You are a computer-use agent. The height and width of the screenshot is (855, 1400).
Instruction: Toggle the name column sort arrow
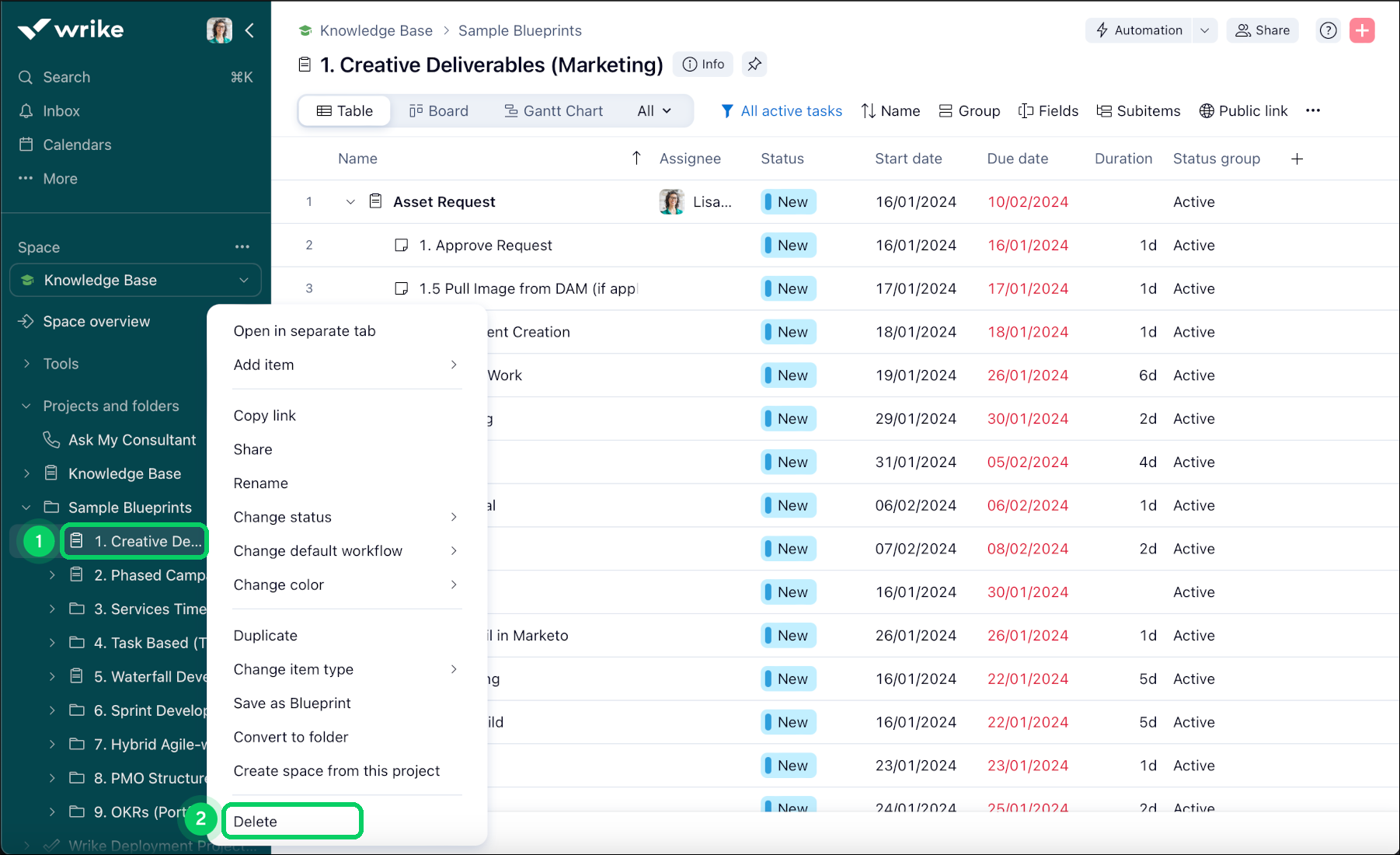tap(636, 159)
